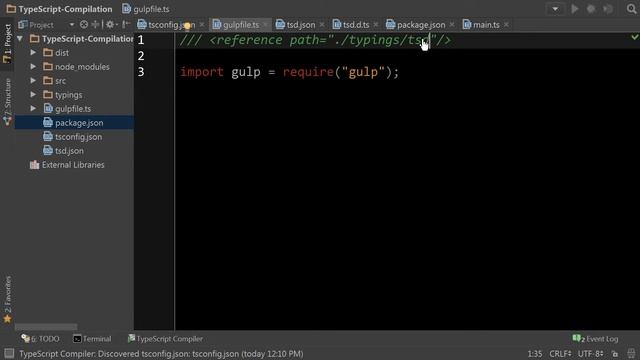Click the inspector icon at status bar end

tap(631, 353)
